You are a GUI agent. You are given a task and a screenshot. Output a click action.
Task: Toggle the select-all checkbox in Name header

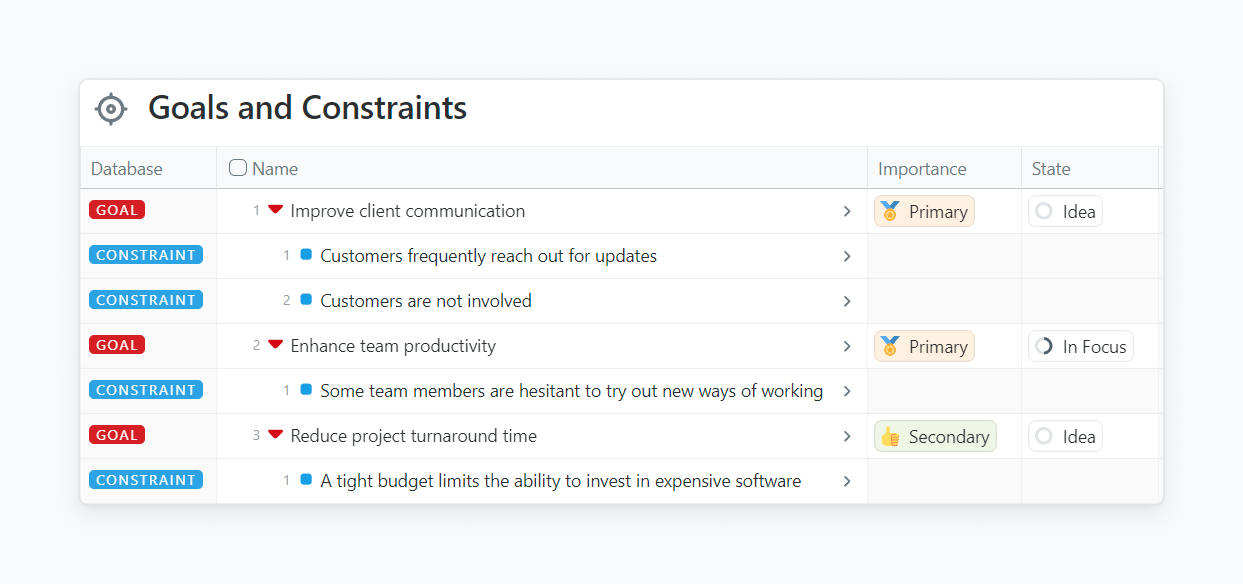pos(238,168)
